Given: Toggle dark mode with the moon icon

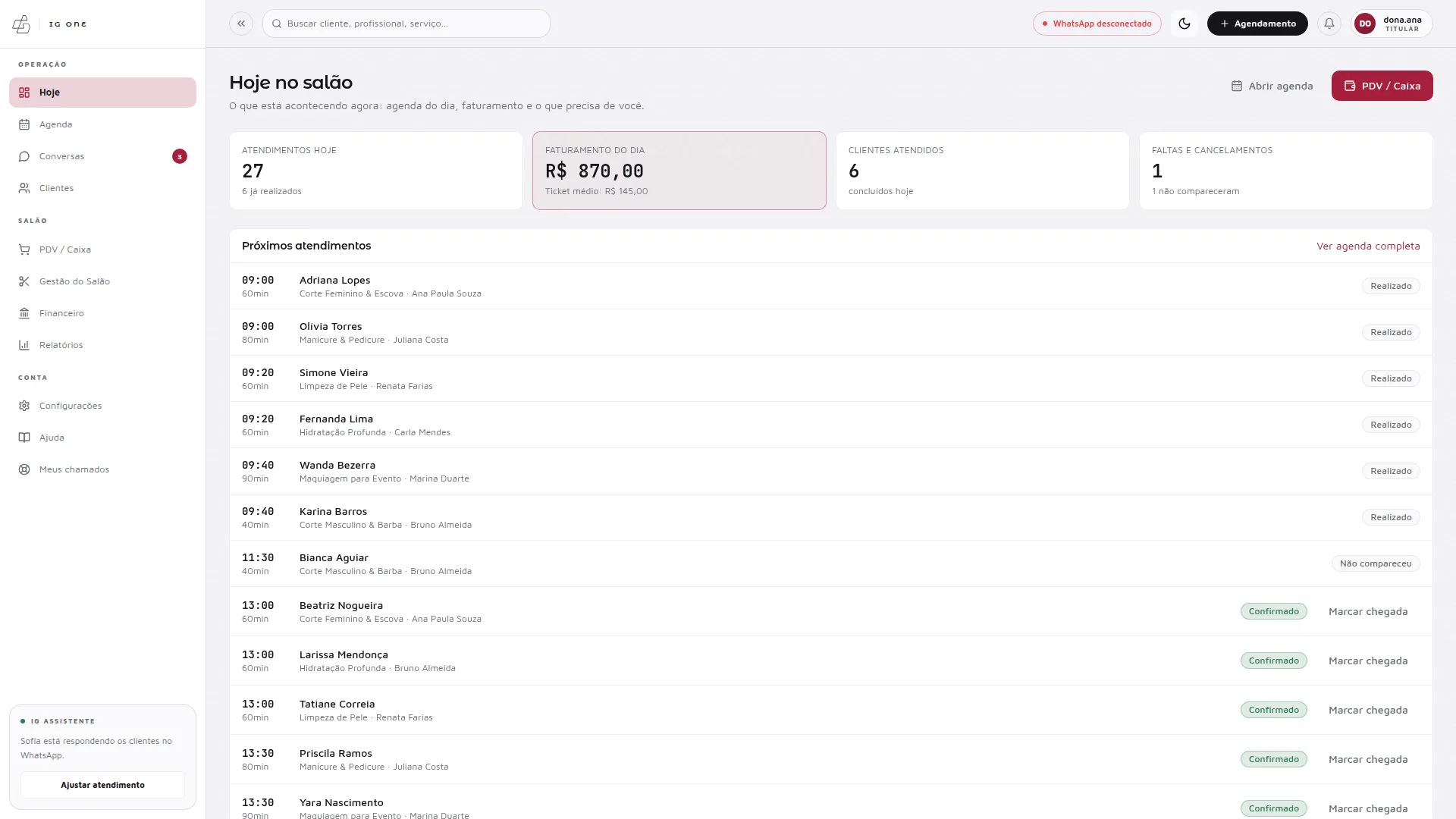Looking at the screenshot, I should (x=1185, y=24).
